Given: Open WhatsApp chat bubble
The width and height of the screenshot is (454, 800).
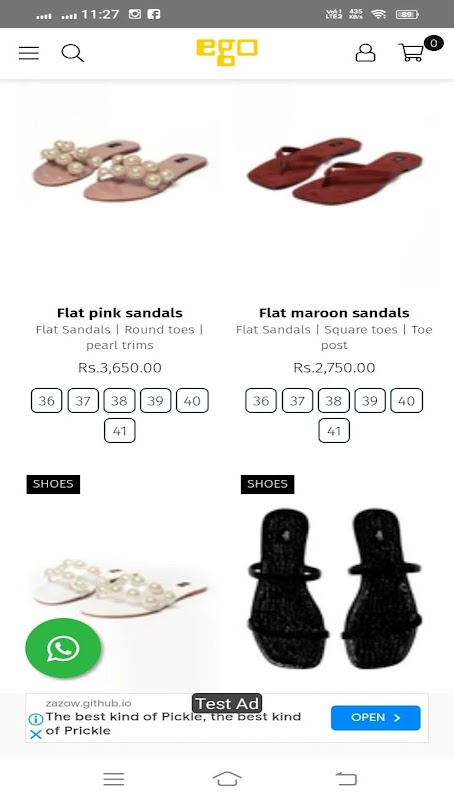Looking at the screenshot, I should (63, 648).
